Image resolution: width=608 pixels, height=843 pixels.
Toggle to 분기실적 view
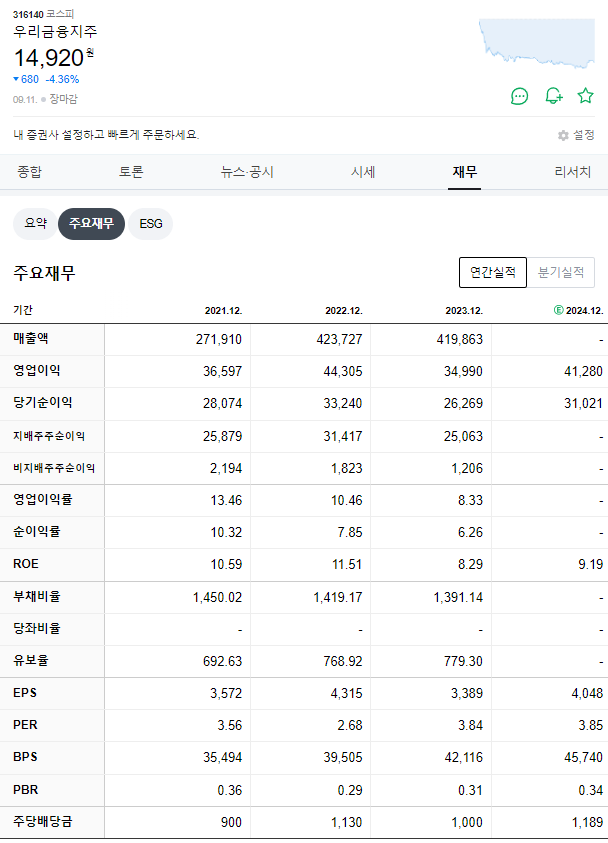[561, 273]
